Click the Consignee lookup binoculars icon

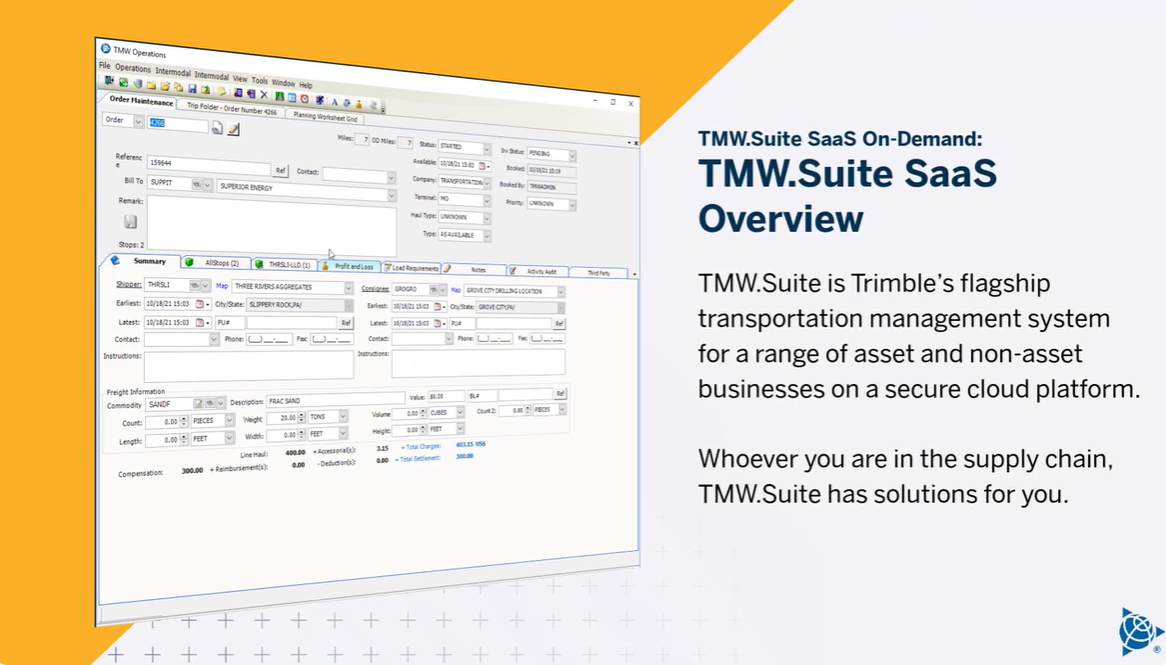point(433,289)
